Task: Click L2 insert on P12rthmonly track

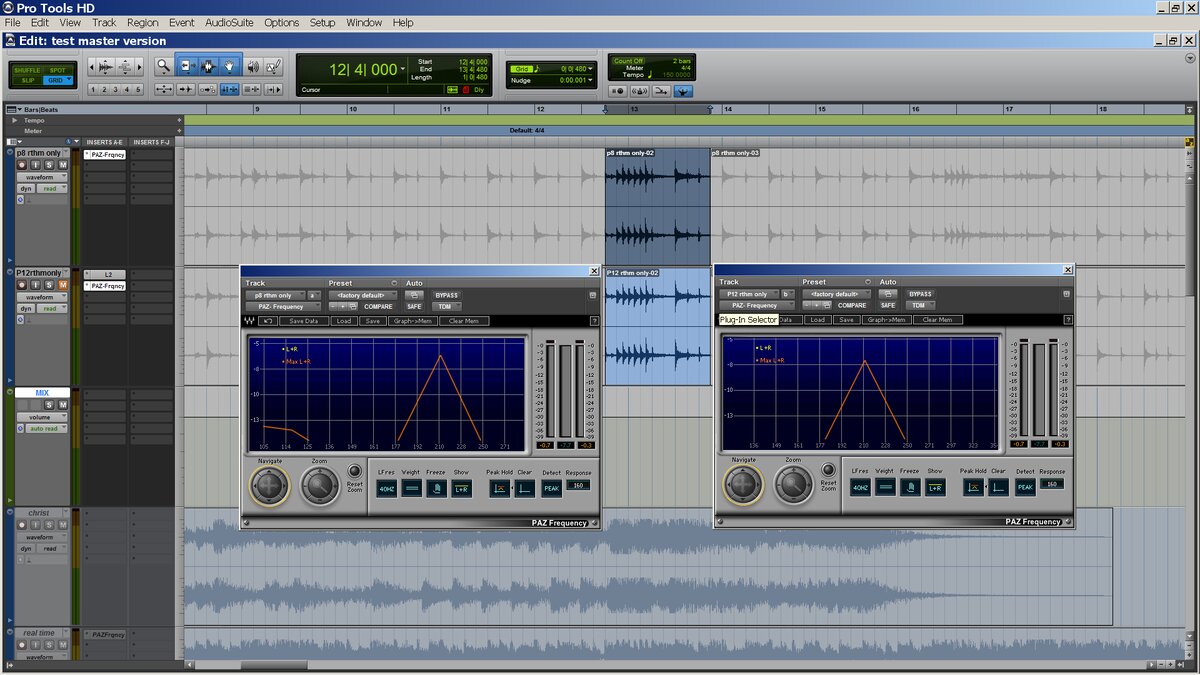Action: point(105,274)
